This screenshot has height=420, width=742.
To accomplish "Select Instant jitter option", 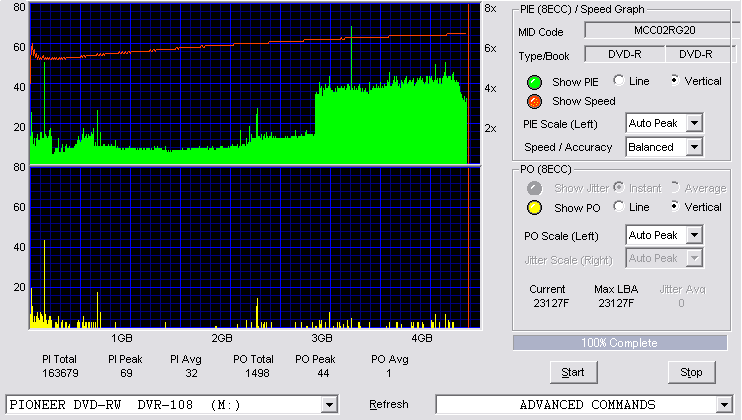I will (x=618, y=187).
